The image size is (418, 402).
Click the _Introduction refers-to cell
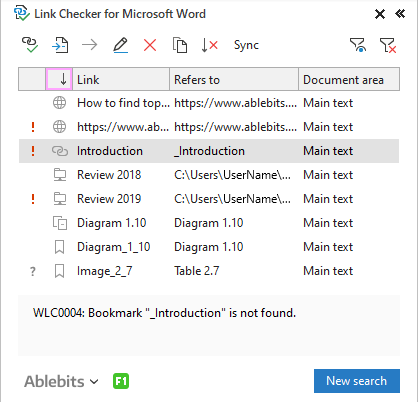pyautogui.click(x=209, y=151)
